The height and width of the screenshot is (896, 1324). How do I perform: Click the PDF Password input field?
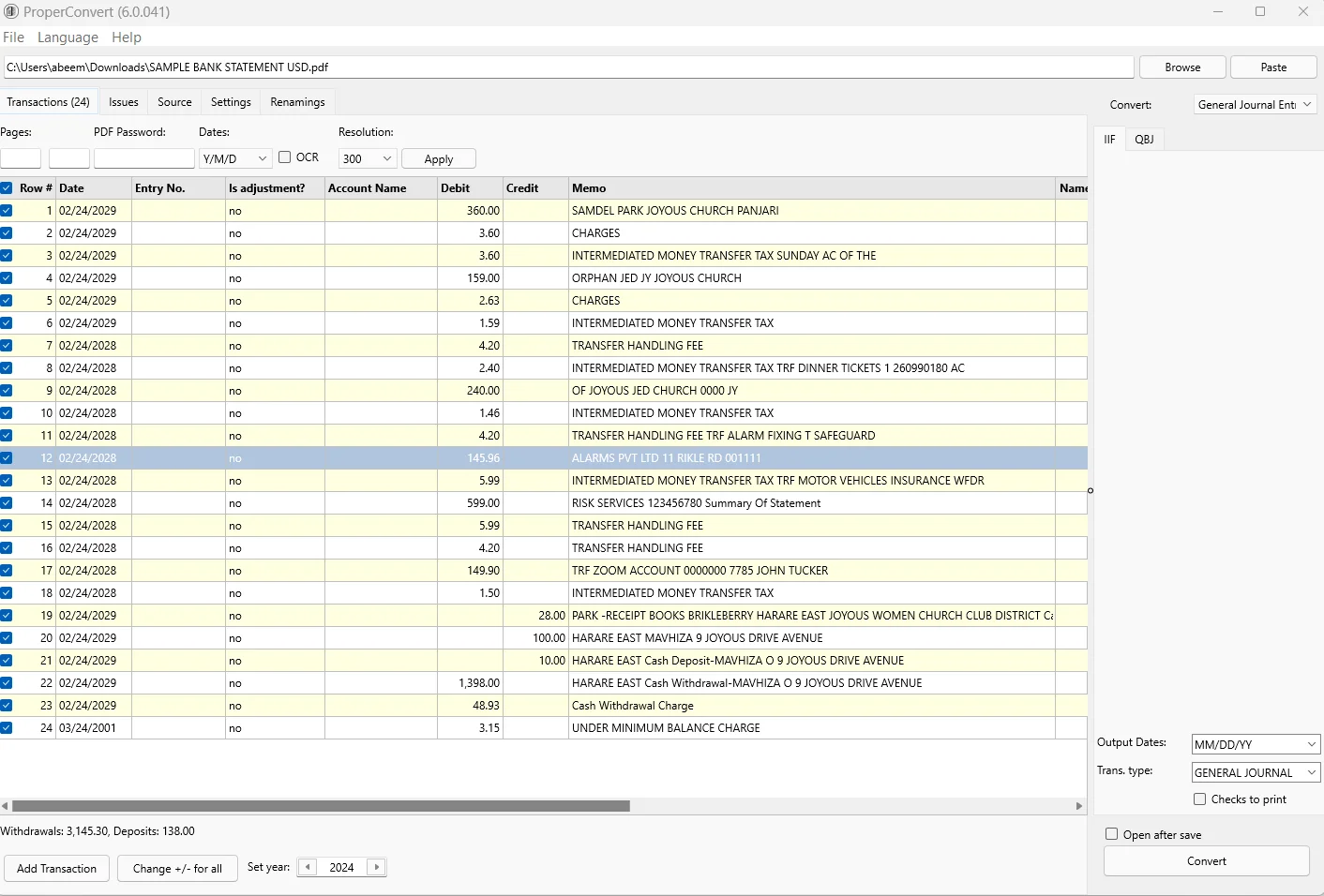[x=143, y=159]
